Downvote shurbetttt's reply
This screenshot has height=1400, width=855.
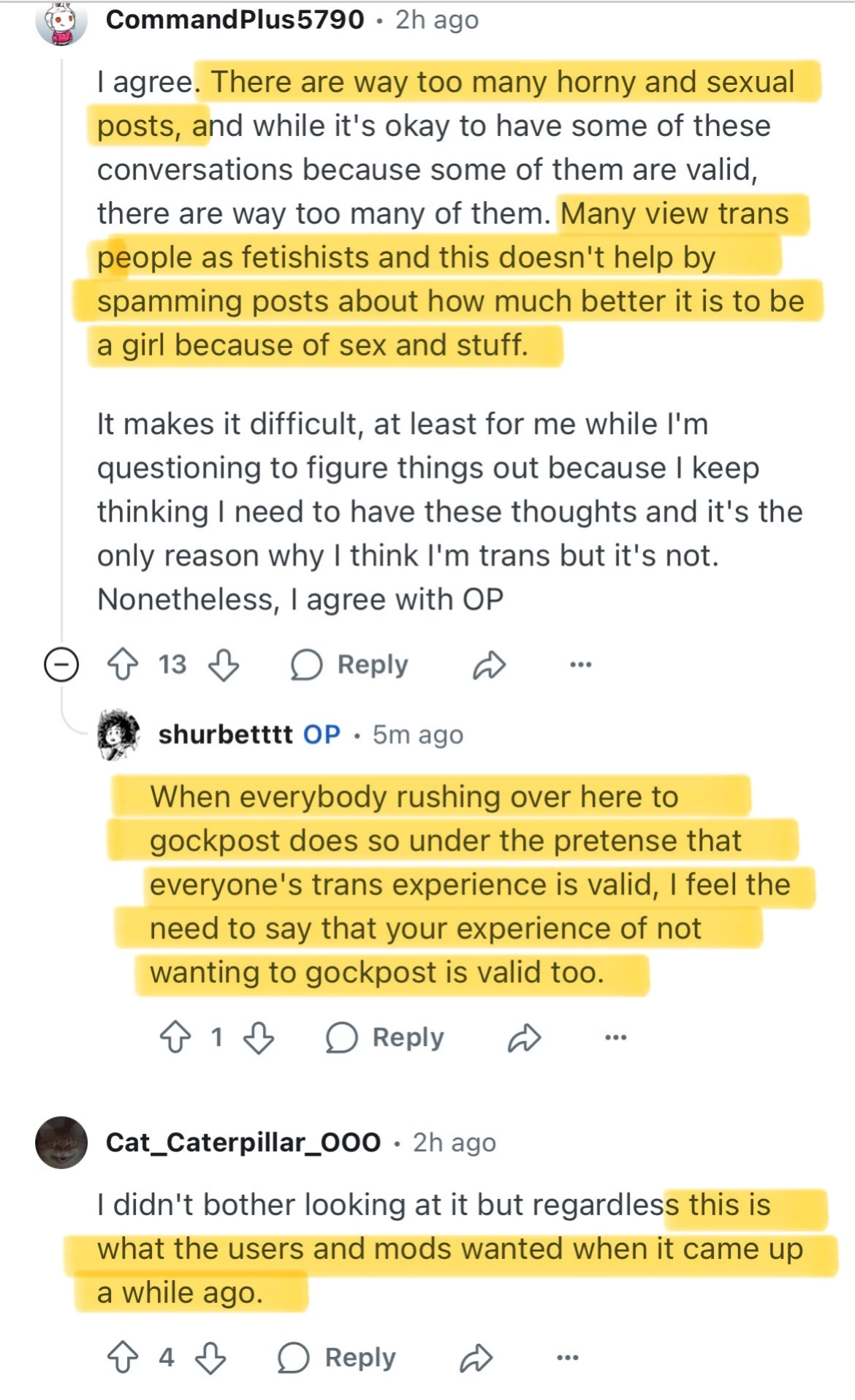pos(259,1037)
